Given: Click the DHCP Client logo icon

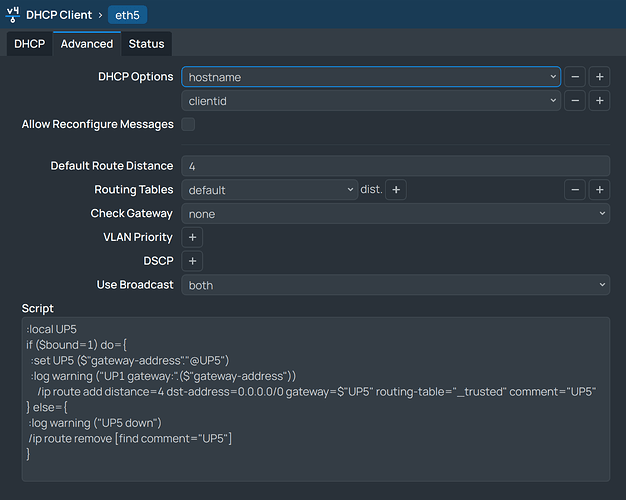Looking at the screenshot, I should click(13, 15).
